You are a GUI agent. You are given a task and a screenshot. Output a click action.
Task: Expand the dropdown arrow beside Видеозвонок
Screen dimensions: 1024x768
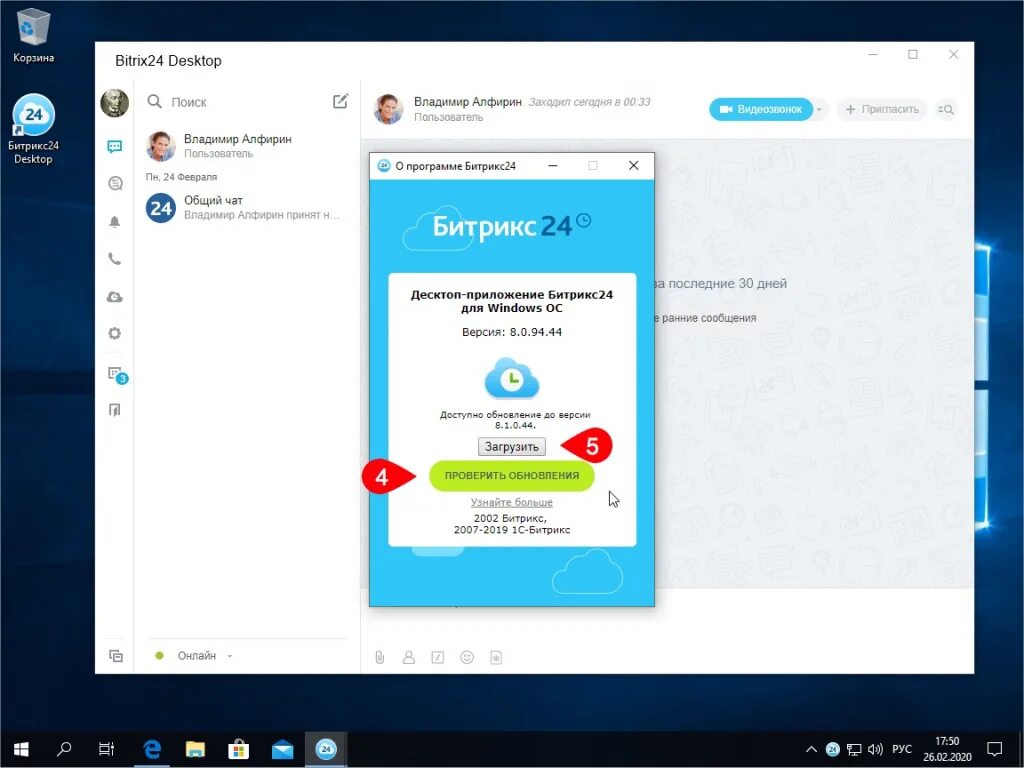click(x=819, y=109)
